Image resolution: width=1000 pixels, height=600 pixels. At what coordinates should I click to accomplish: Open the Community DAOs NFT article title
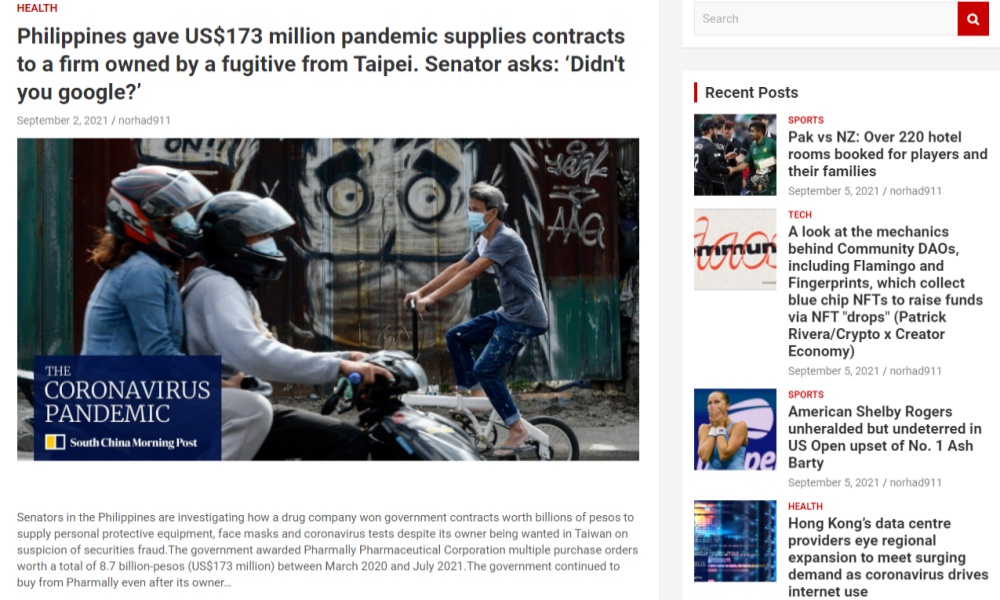coord(885,291)
